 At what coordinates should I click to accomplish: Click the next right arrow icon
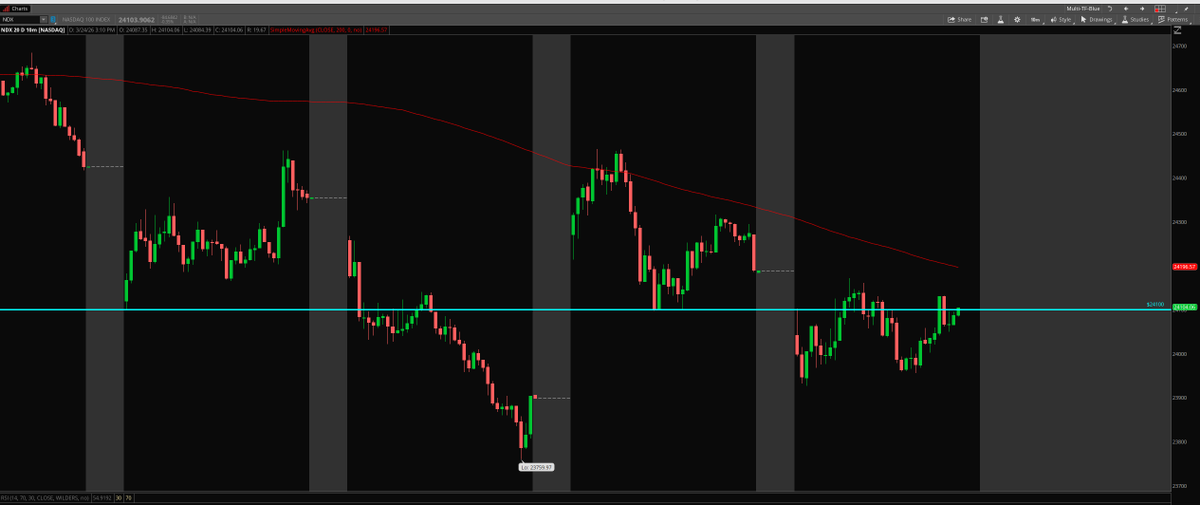pos(1142,9)
